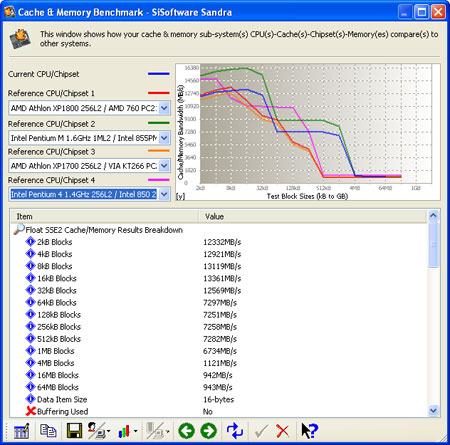Select the 8kB Blocks row

(218, 266)
